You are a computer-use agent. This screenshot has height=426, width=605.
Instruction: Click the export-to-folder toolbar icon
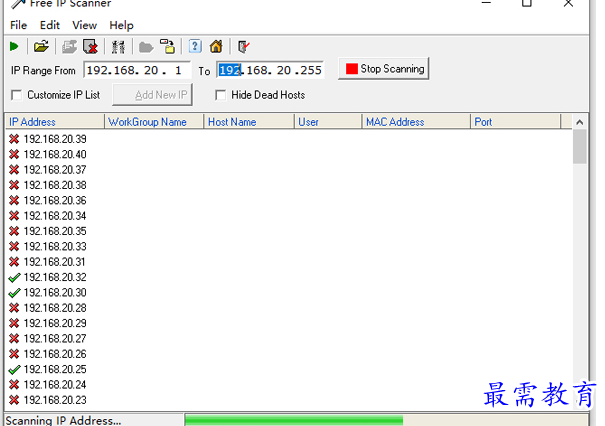(x=168, y=46)
